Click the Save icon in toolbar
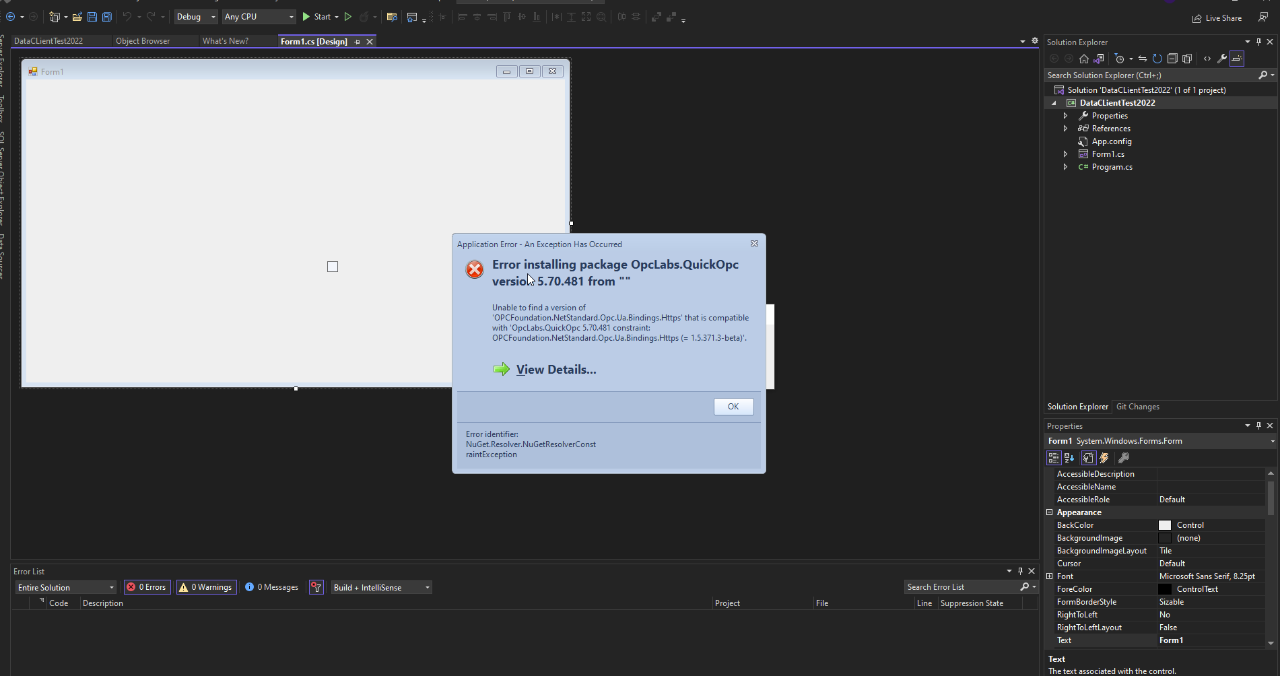 (x=92, y=17)
